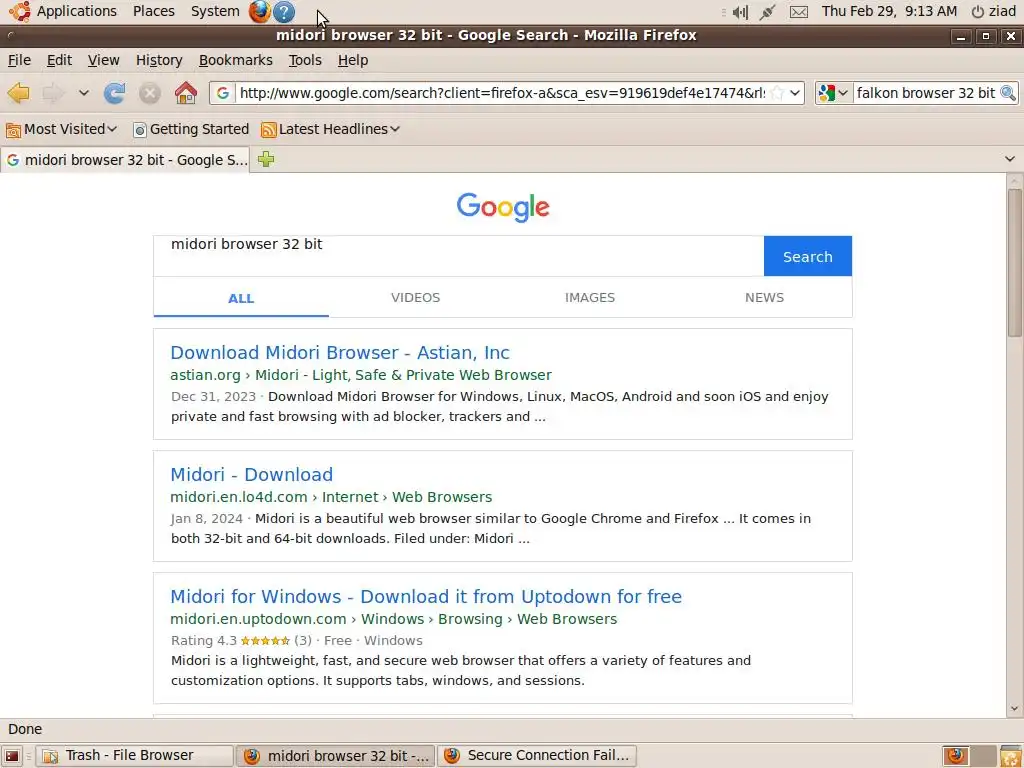Click the Show Desktop icon
This screenshot has width=1024, height=768.
[x=12, y=756]
